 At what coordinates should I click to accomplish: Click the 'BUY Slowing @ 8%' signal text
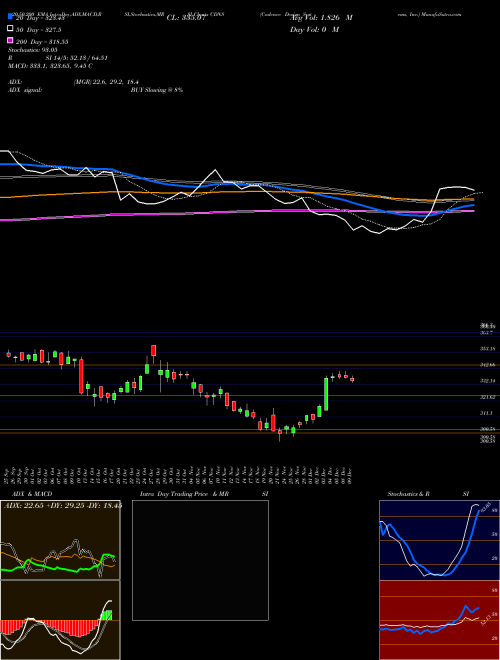(x=157, y=90)
